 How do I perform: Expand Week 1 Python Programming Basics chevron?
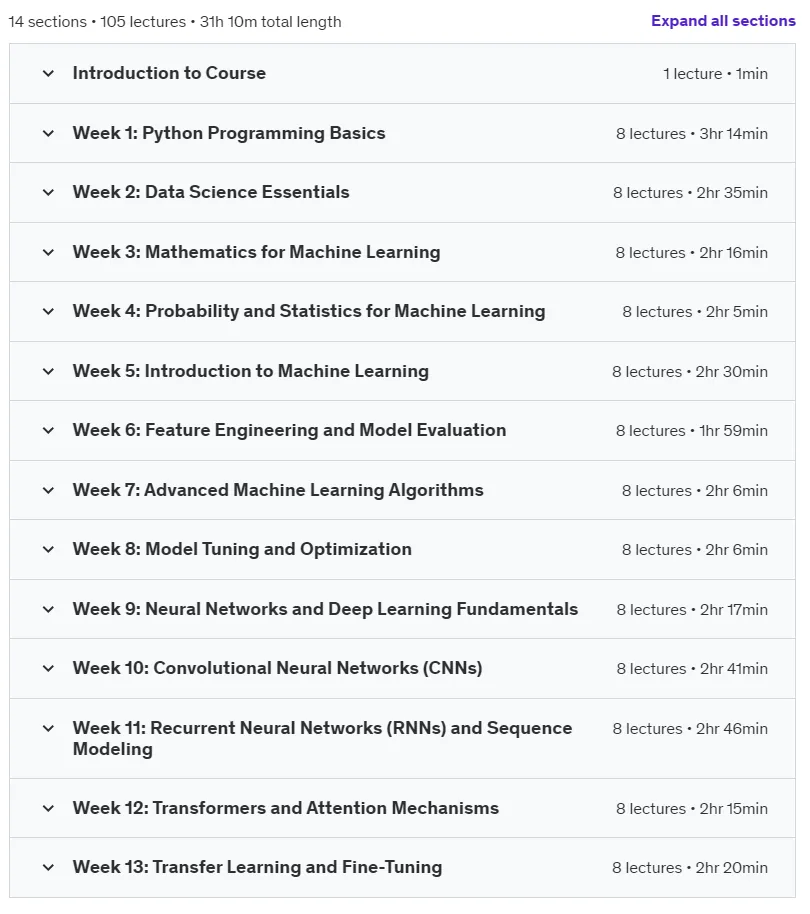tap(48, 133)
